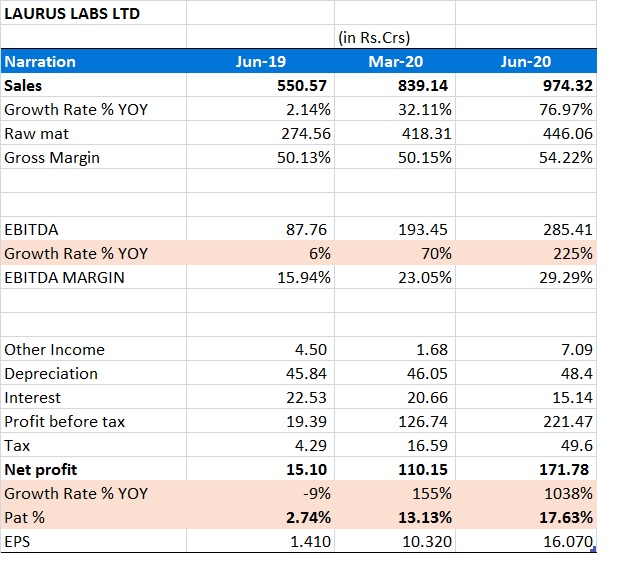Select the Jun-20 column header
618x564 pixels.
click(526, 61)
